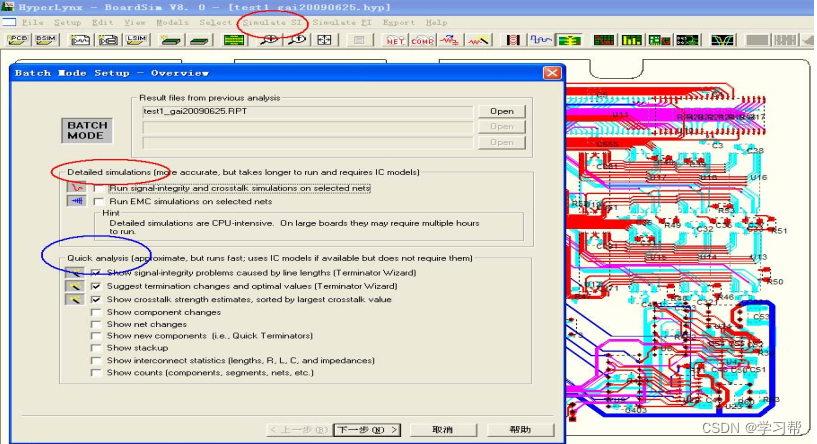This screenshot has width=817, height=444.
Task: Click the select-by-NET toolbar icon
Action: [x=395, y=40]
